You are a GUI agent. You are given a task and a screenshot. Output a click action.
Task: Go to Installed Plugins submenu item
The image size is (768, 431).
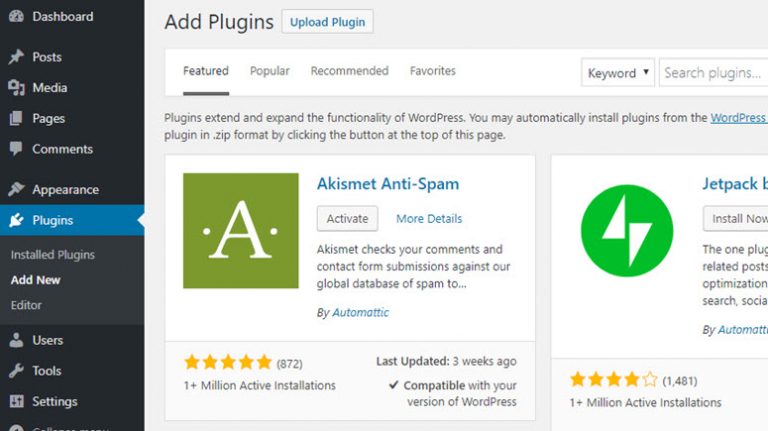[53, 255]
